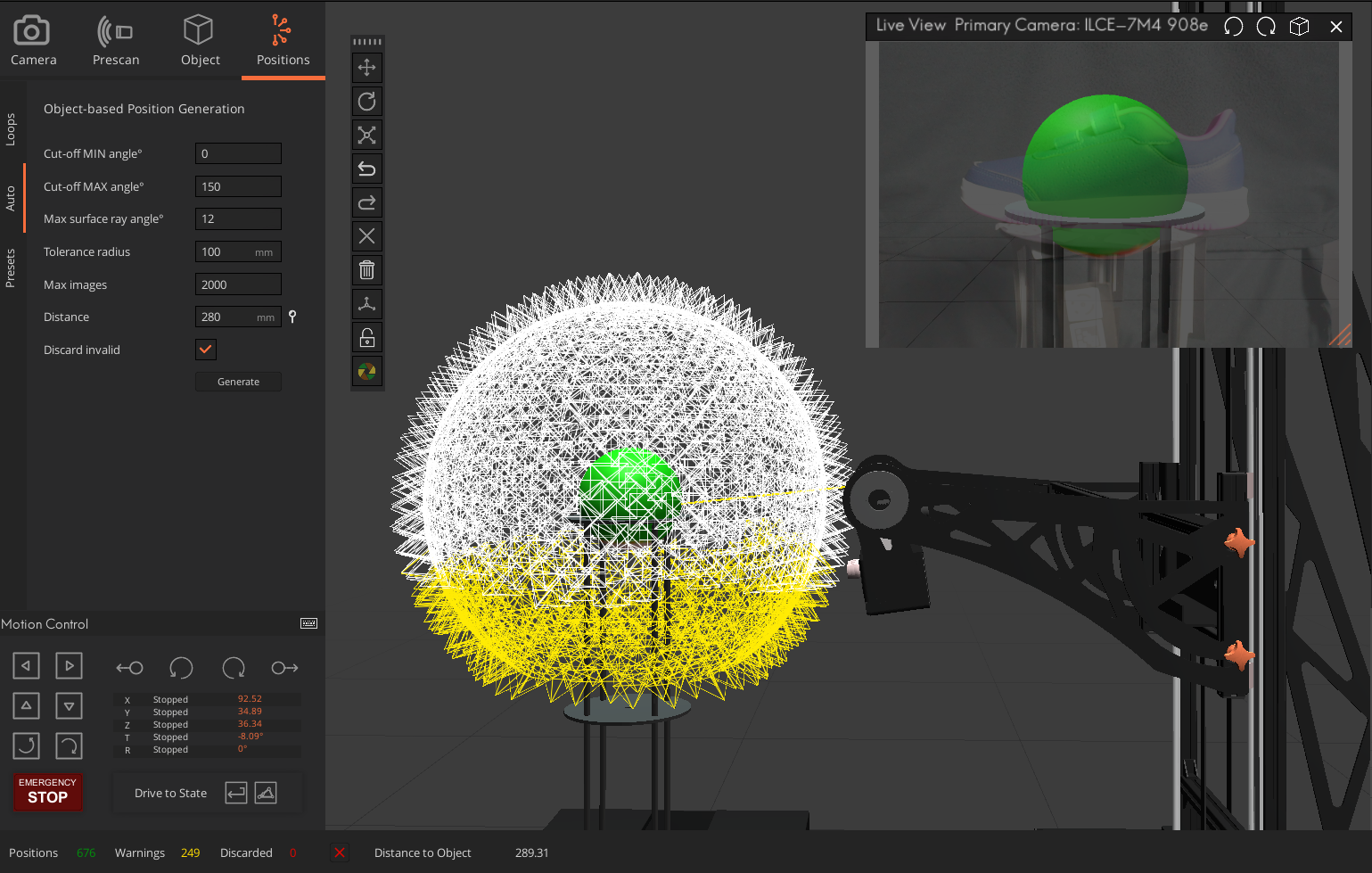Image resolution: width=1372 pixels, height=873 pixels.
Task: Hit the Emergency Stop button
Action: click(x=48, y=791)
